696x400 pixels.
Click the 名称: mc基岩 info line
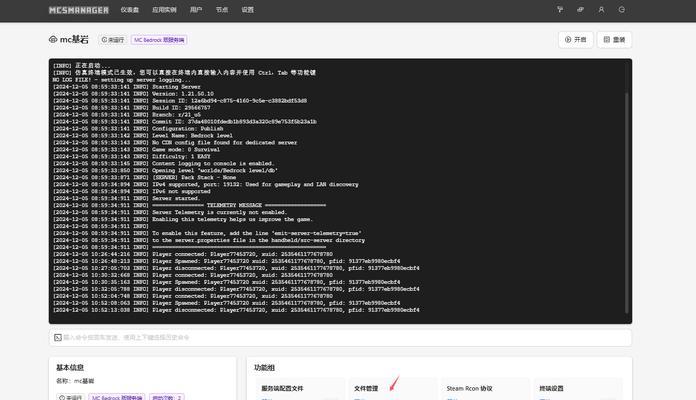[x=75, y=381]
